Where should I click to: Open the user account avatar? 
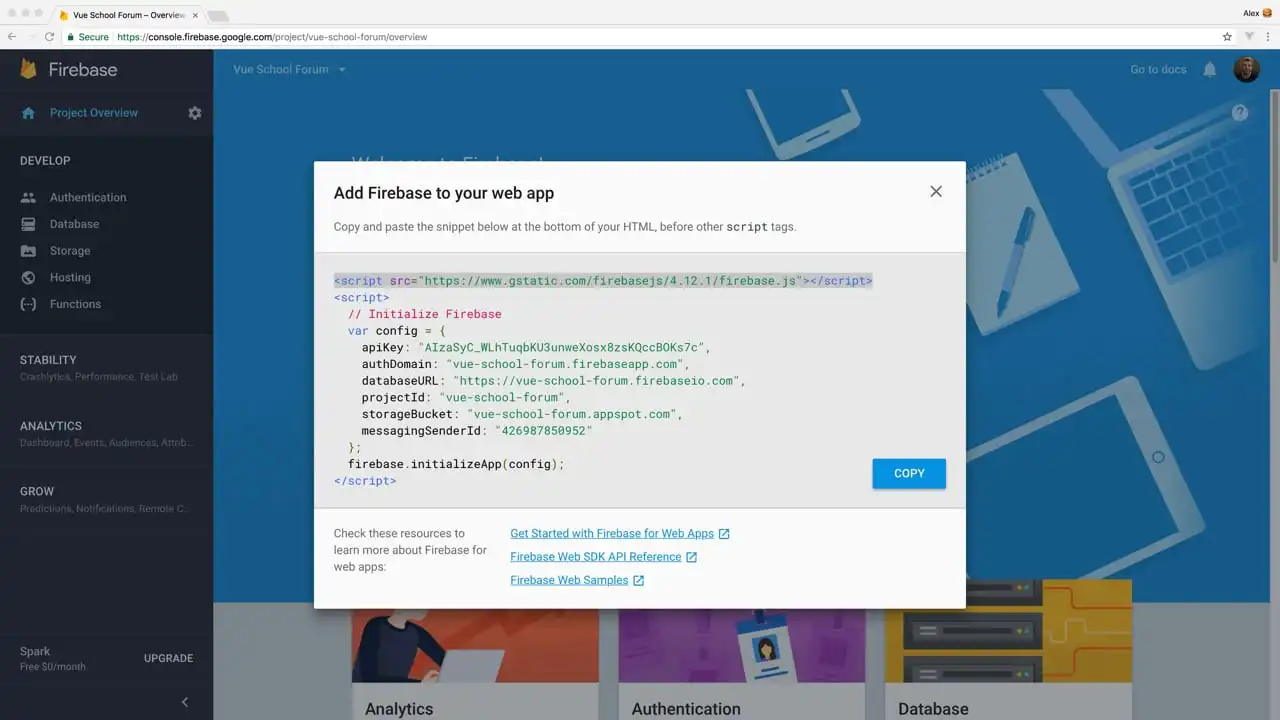tap(1246, 69)
